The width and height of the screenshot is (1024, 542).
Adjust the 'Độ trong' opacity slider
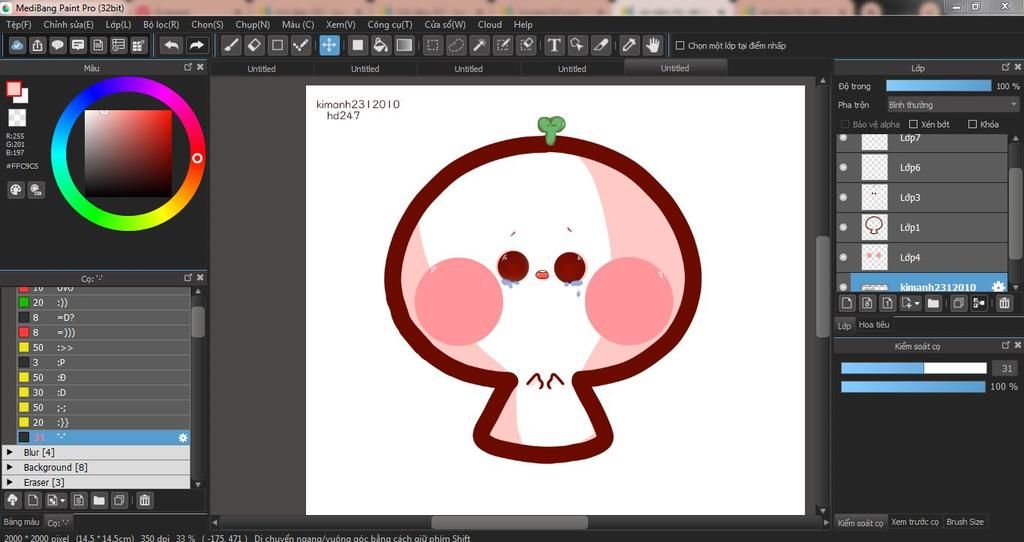(x=938, y=86)
